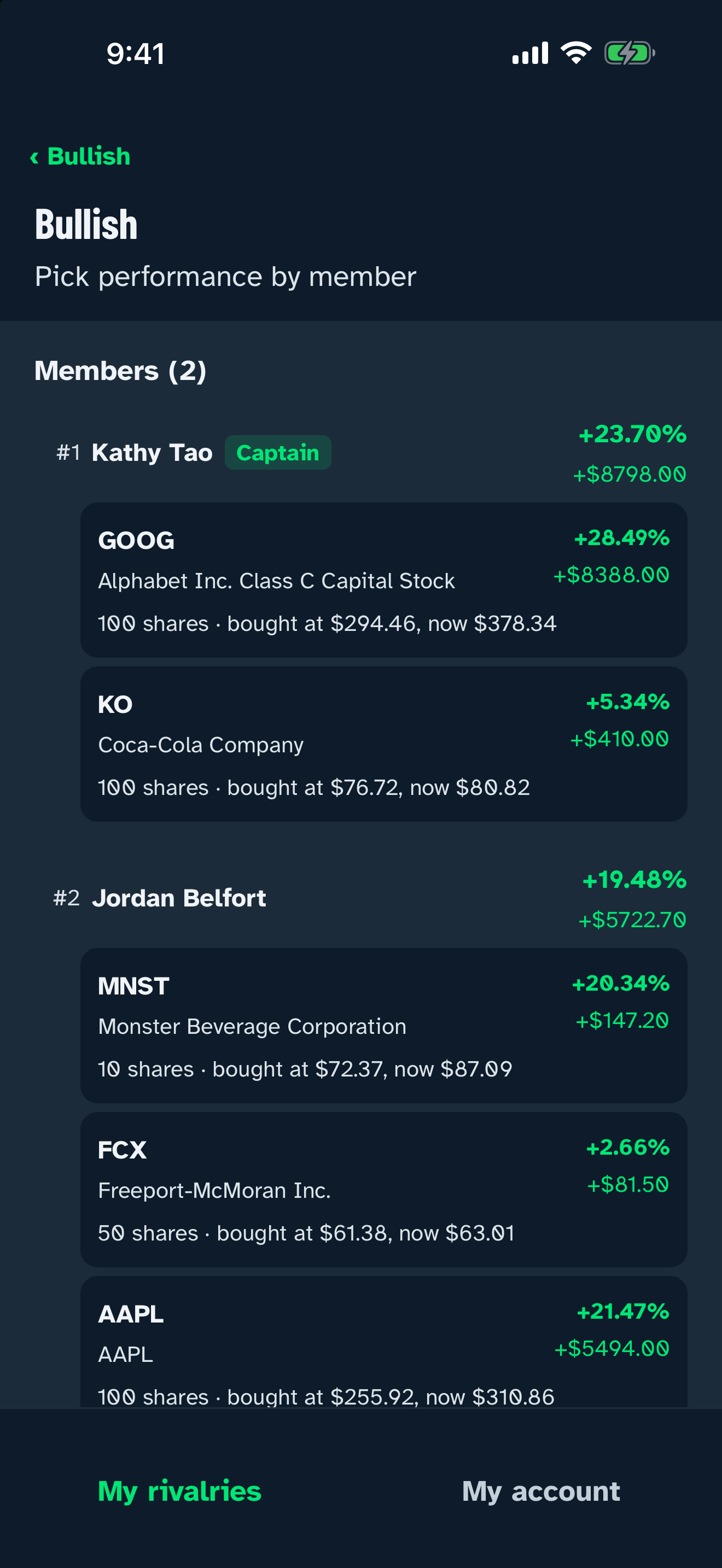
Task: Tap the cellular signal bars icon
Action: point(530,53)
